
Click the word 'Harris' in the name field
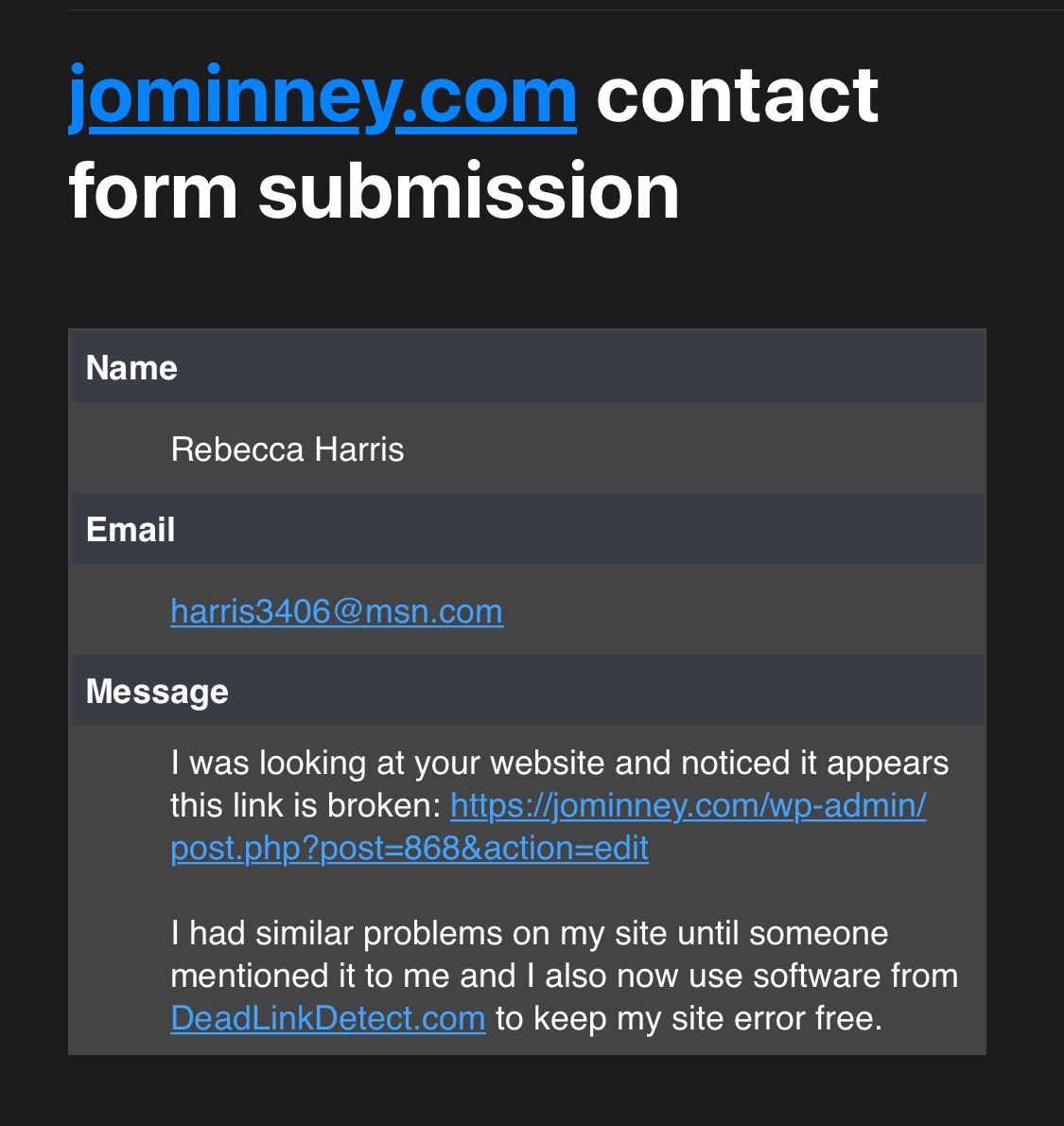pyautogui.click(x=359, y=449)
